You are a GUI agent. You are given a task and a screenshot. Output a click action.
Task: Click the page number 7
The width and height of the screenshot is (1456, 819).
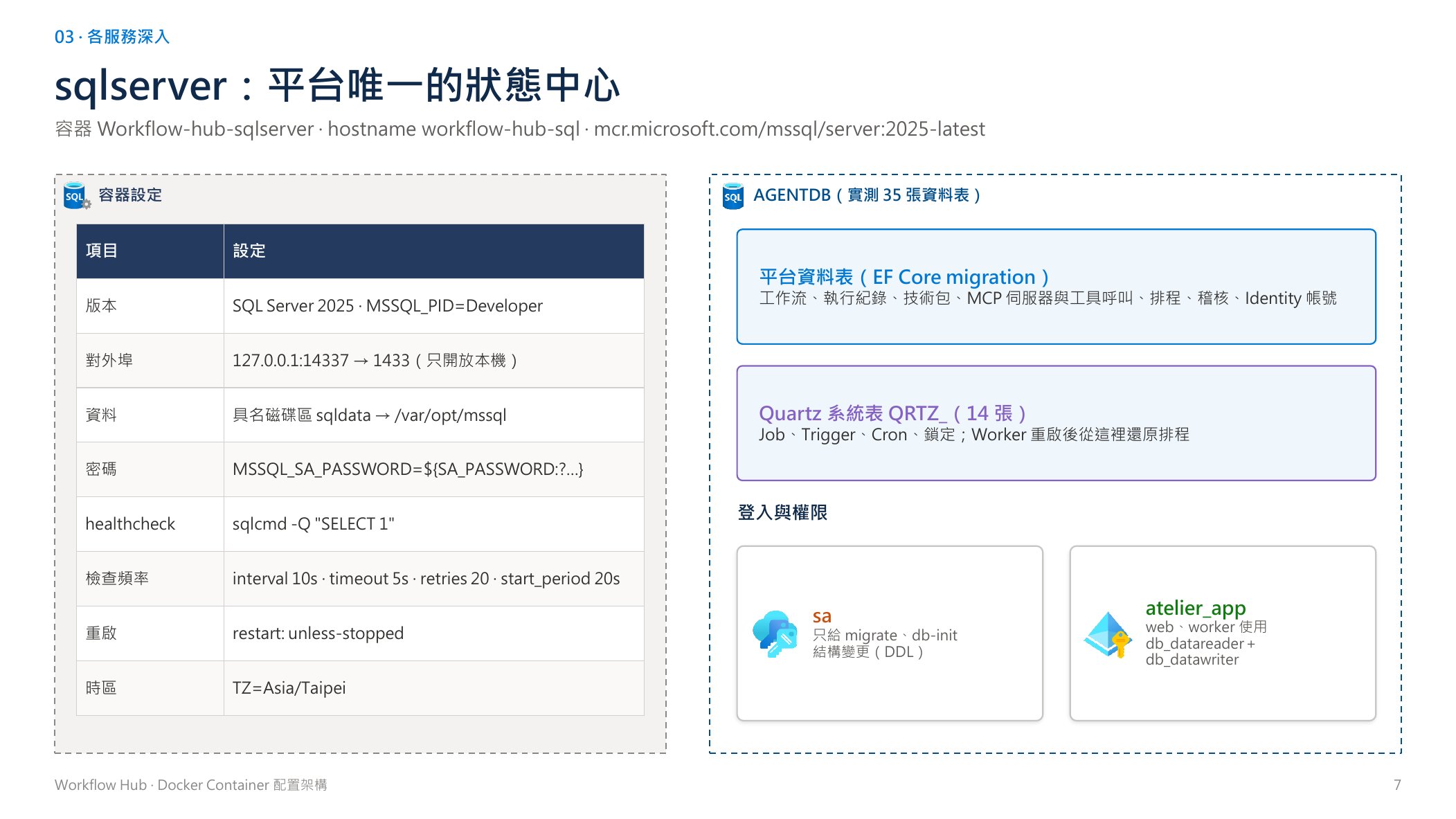pyautogui.click(x=1397, y=785)
